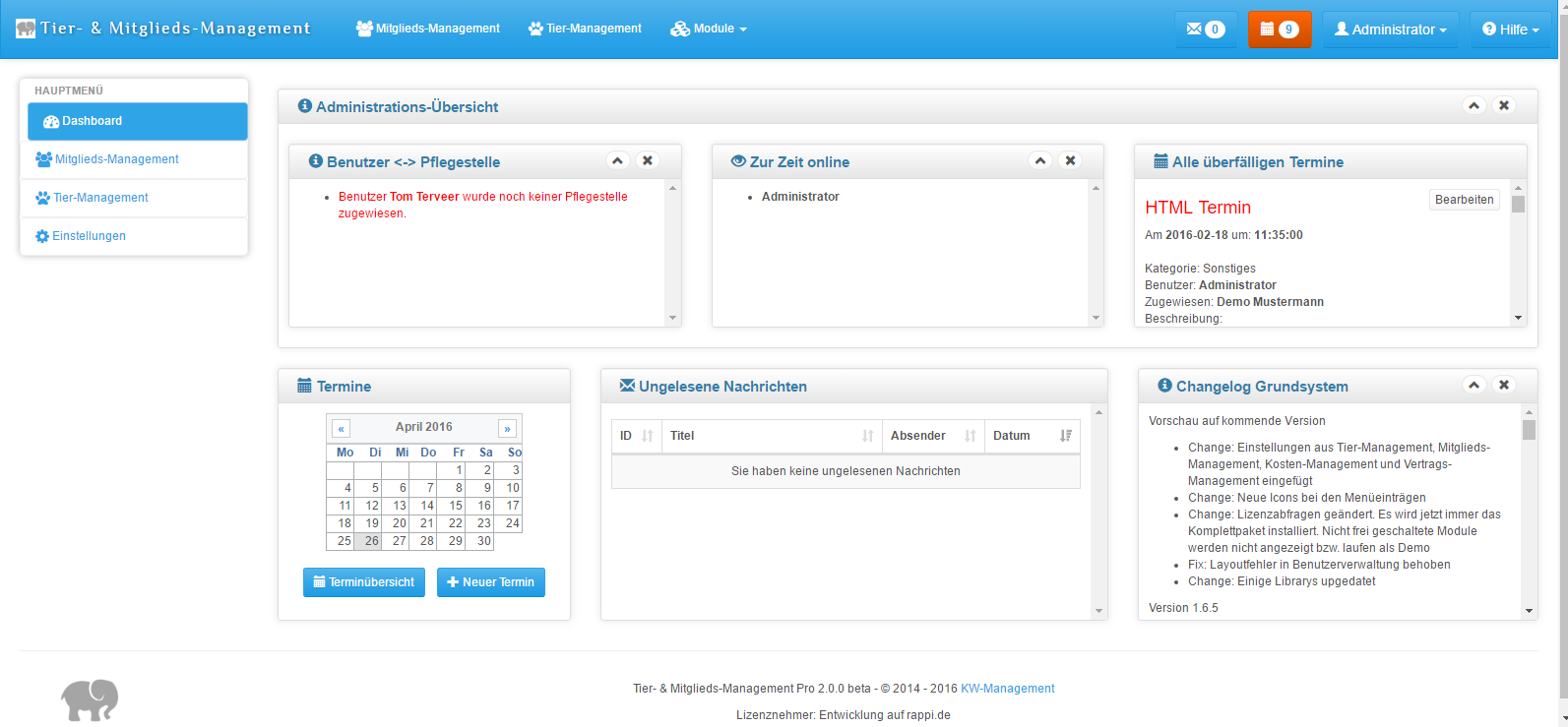Open the Administrator user dropdown
Screen dimensions: 1568x727
pyautogui.click(x=1390, y=30)
